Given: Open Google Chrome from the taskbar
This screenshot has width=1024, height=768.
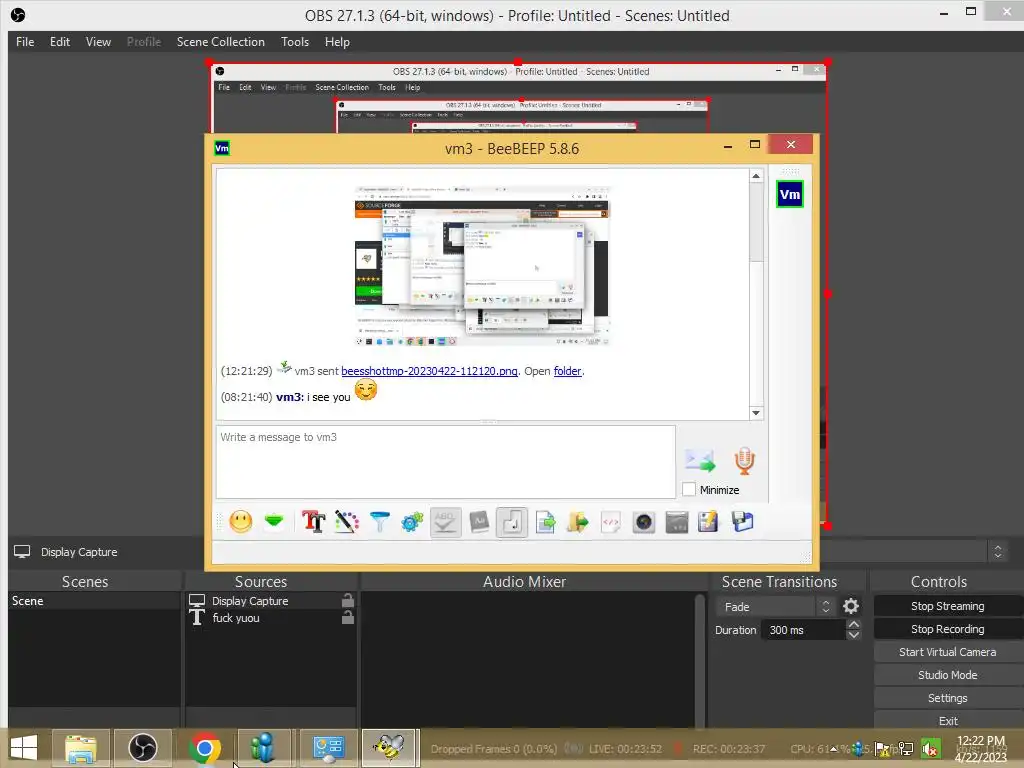Looking at the screenshot, I should click(204, 748).
